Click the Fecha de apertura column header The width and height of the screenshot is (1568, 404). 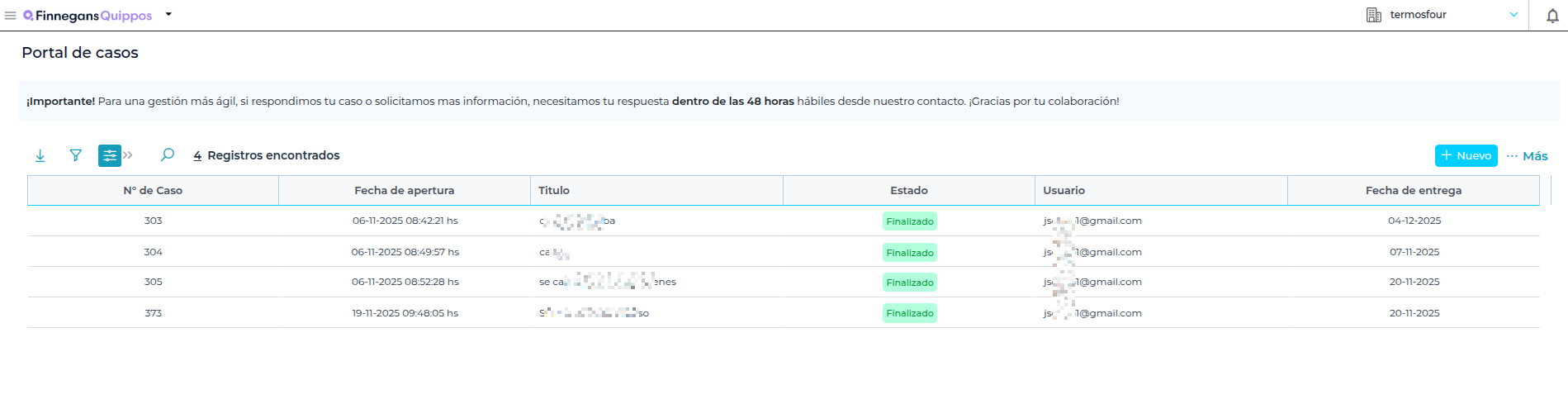tap(404, 190)
